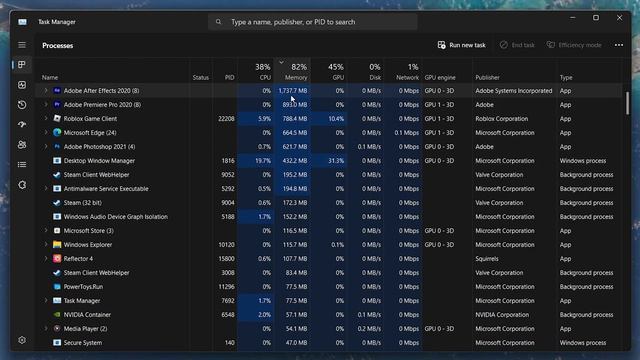Viewport: 640px width, 360px height.
Task: Sort processes by Name column
Action: [x=50, y=78]
